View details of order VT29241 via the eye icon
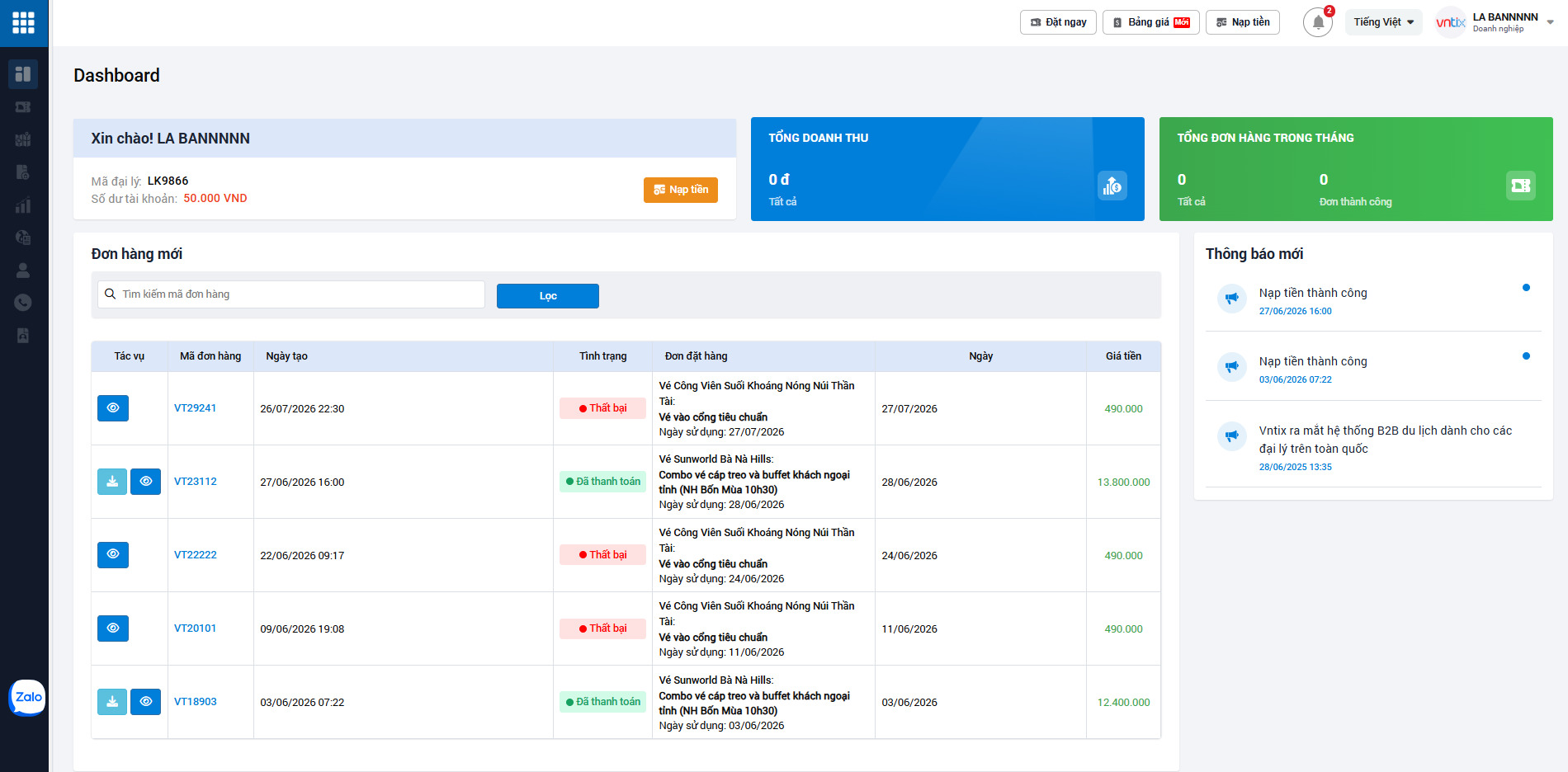 (x=113, y=408)
